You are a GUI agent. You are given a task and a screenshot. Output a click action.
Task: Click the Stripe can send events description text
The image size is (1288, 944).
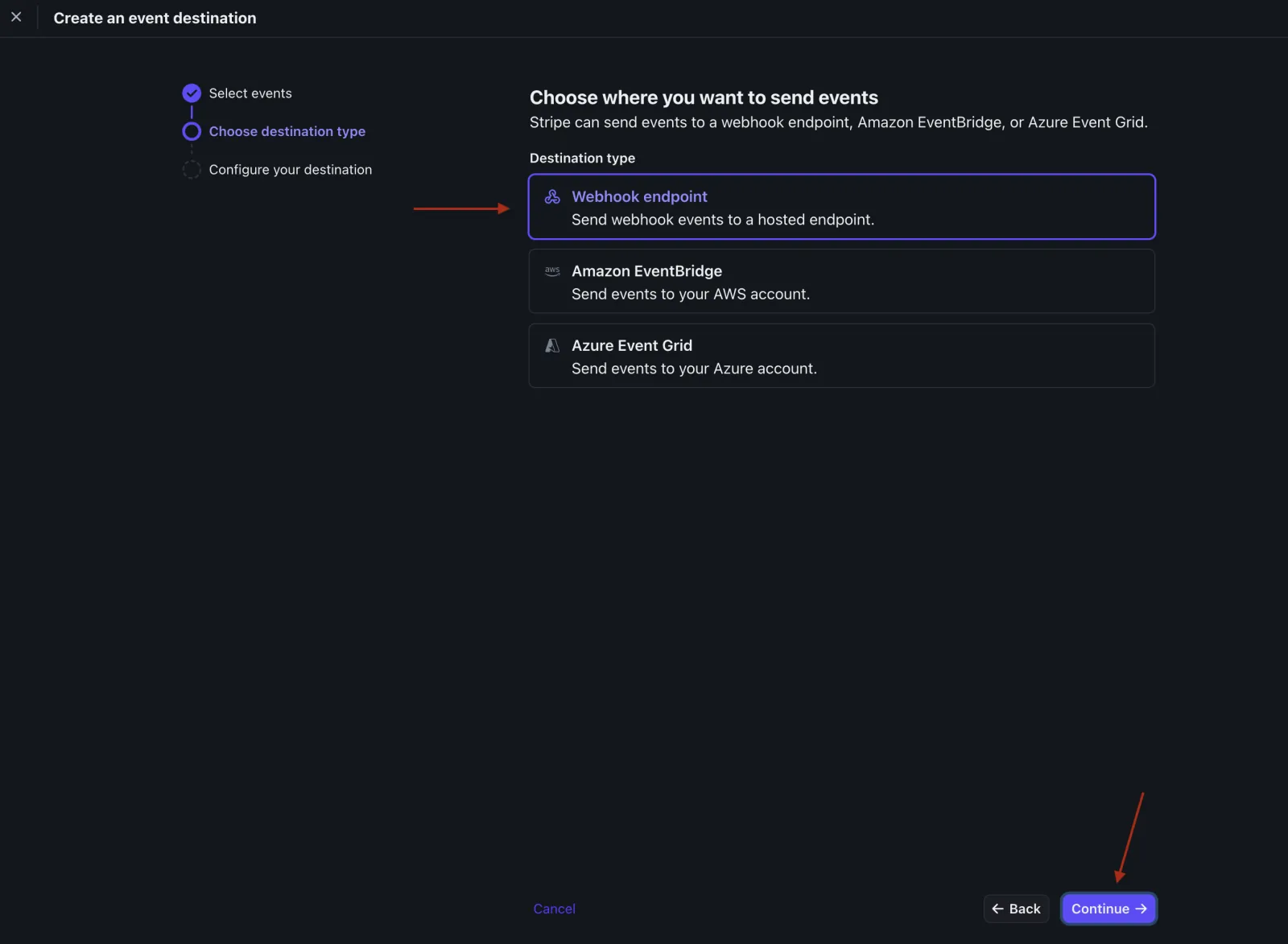click(x=839, y=122)
